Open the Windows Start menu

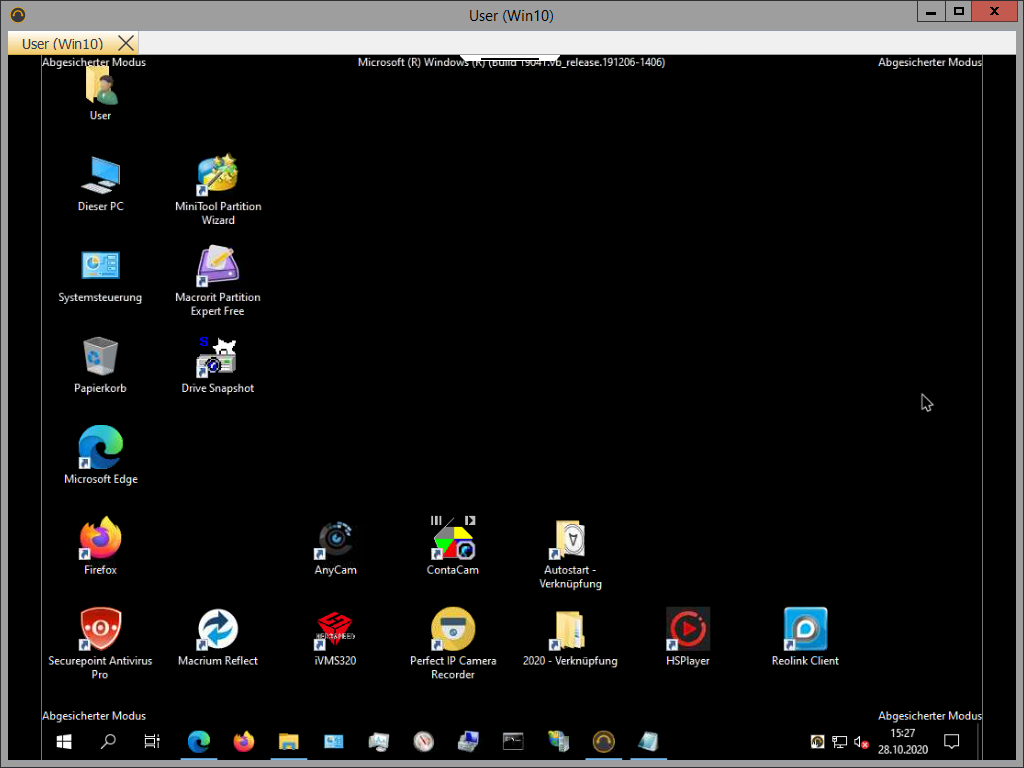(64, 741)
